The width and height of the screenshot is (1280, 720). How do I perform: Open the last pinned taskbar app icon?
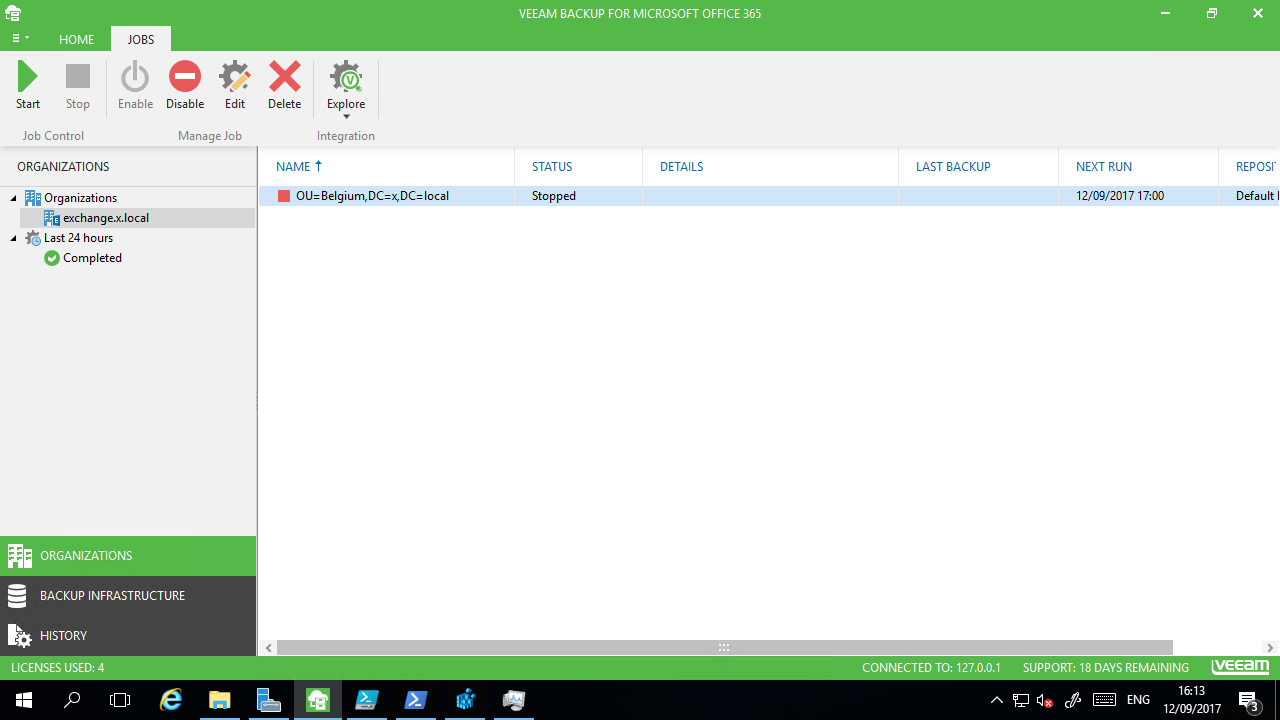[x=514, y=700]
